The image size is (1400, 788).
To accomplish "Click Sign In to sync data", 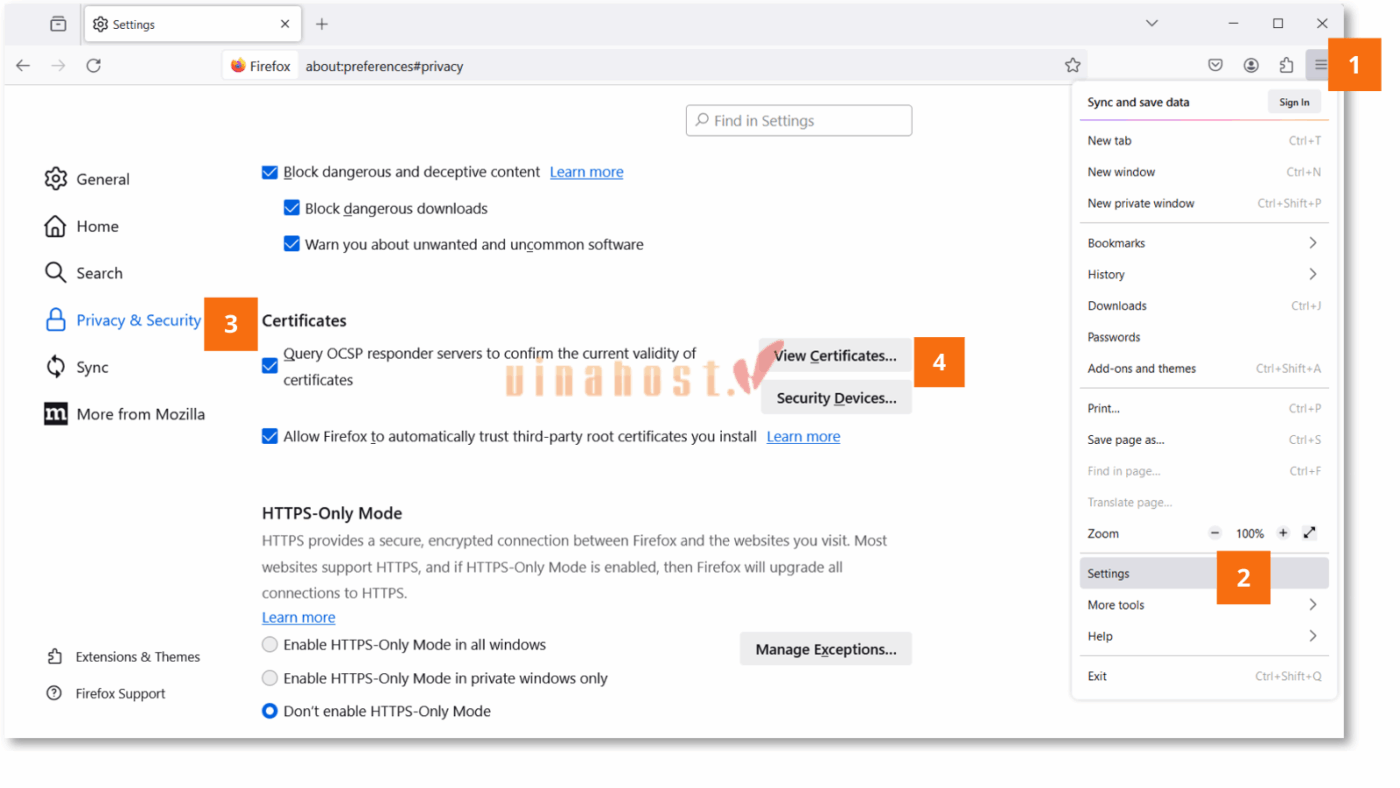I will [x=1294, y=101].
